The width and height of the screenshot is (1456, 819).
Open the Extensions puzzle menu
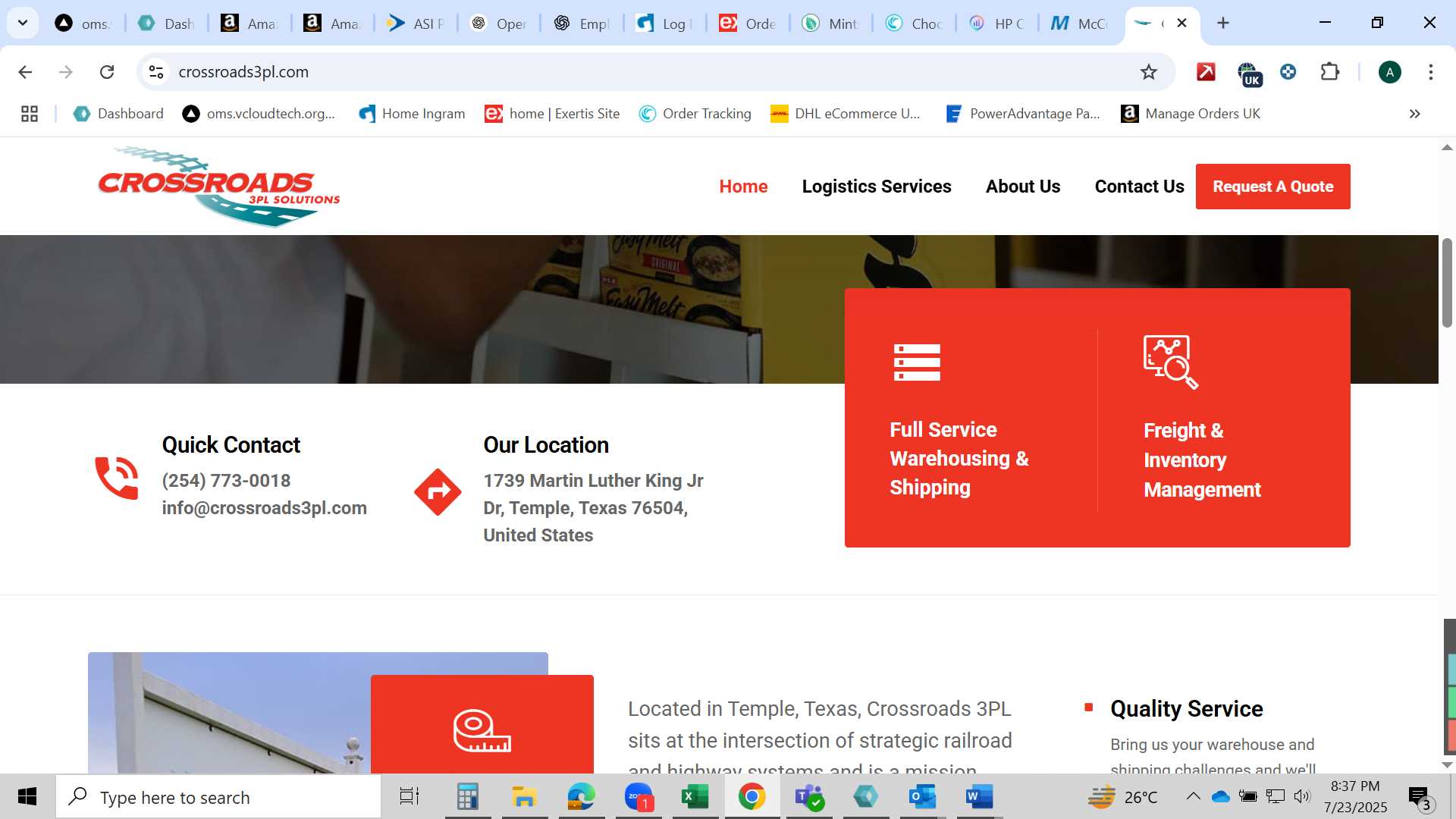pos(1330,72)
